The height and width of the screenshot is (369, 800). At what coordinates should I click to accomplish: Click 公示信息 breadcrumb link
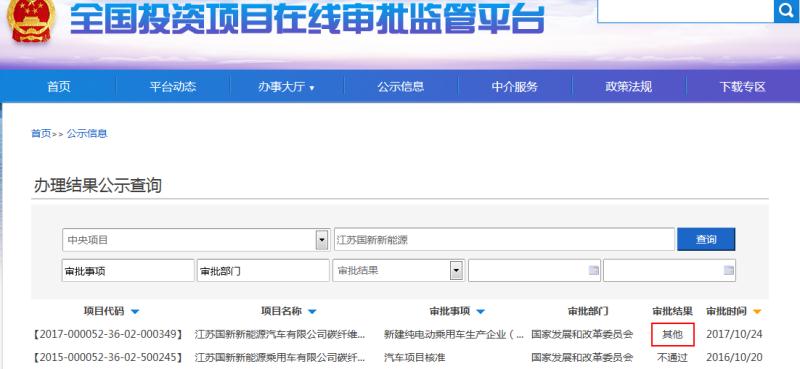(87, 134)
